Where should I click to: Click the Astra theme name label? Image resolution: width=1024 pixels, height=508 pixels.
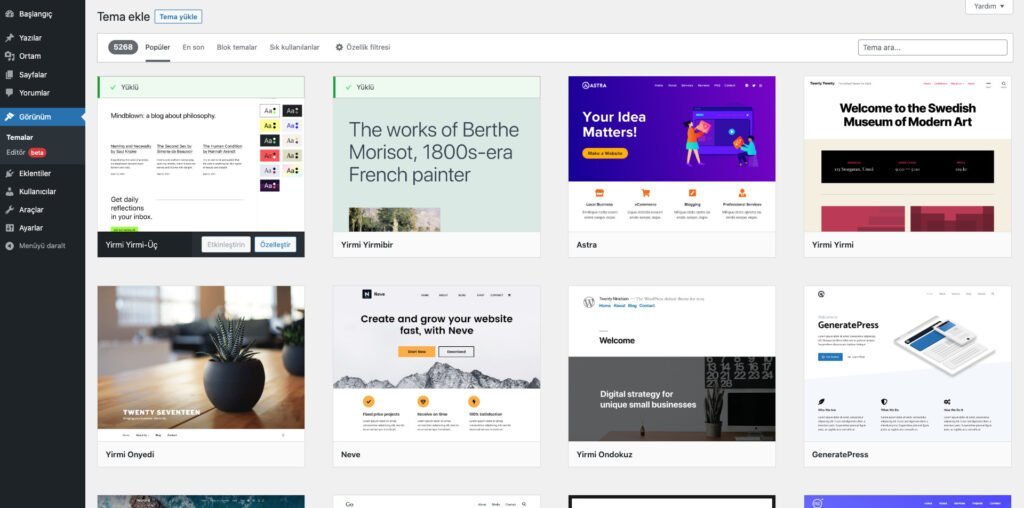[586, 245]
